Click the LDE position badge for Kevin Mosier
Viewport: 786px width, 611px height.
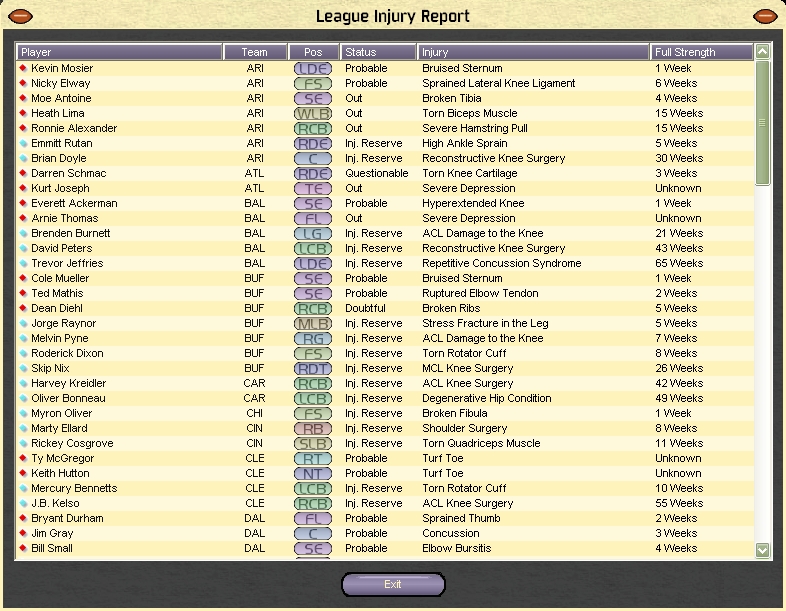pyautogui.click(x=313, y=69)
